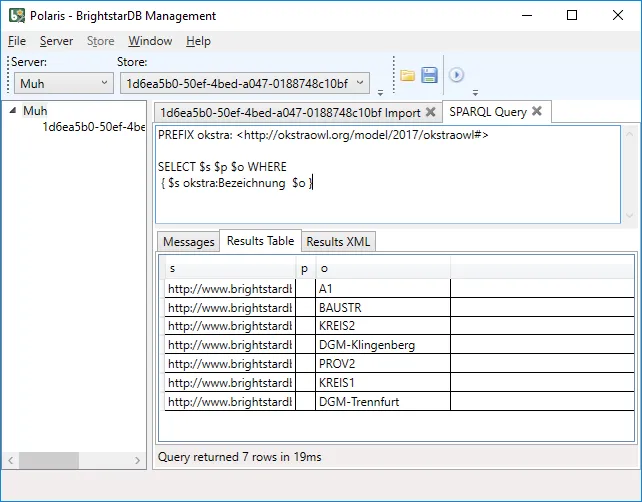Click the p column header
642x502 pixels.
click(x=305, y=269)
